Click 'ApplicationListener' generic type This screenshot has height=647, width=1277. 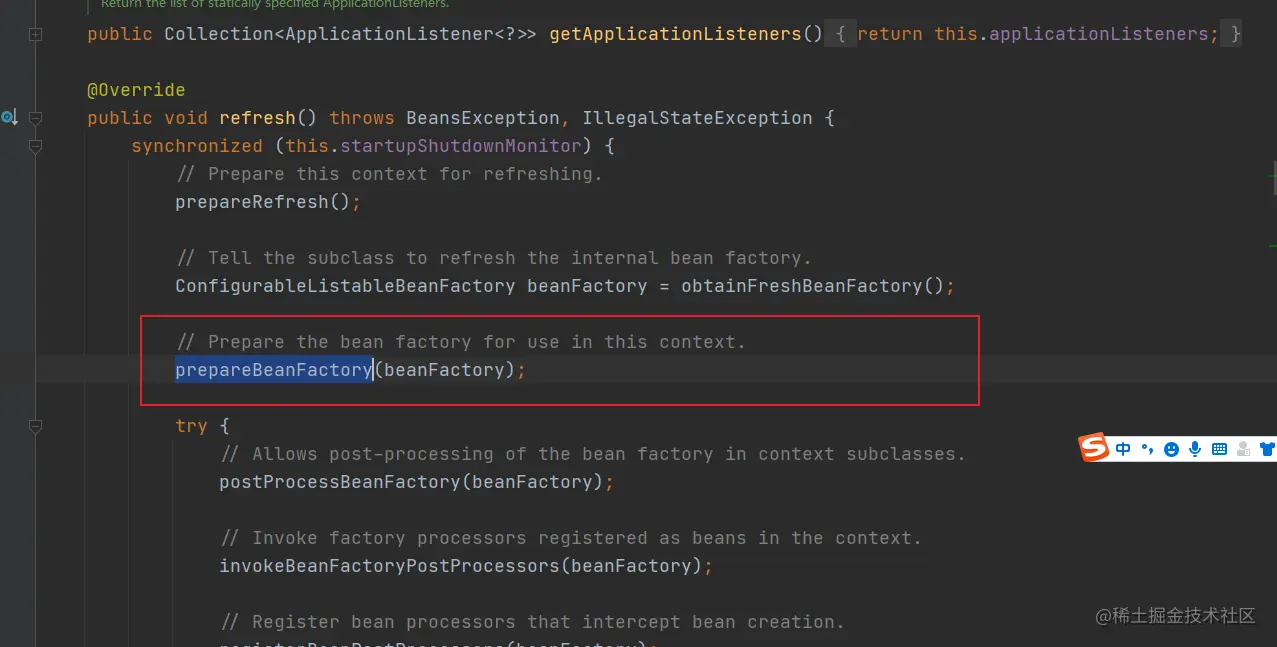tap(389, 34)
